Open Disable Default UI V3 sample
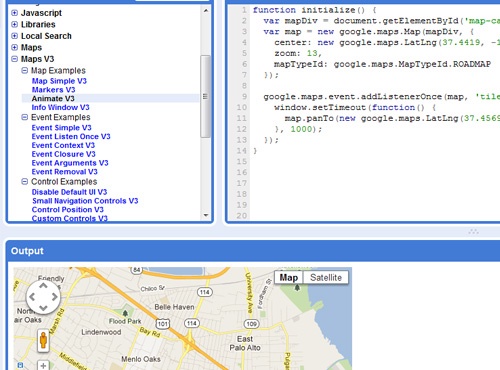500x370 pixels. tap(69, 192)
